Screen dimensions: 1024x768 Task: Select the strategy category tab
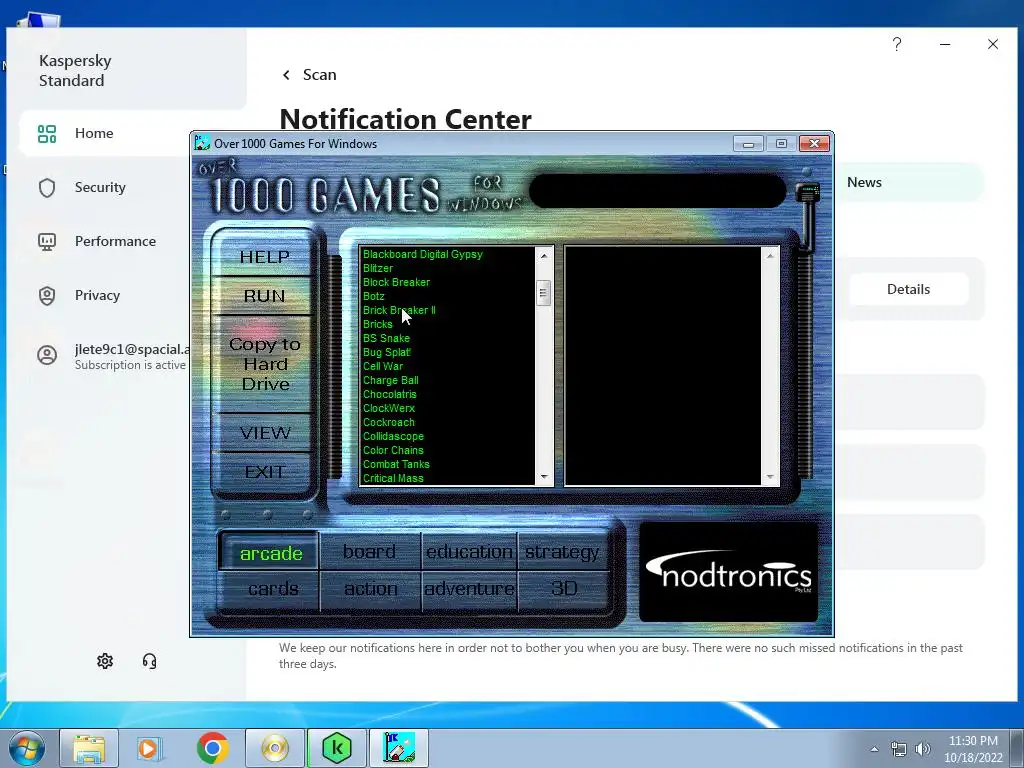tap(562, 552)
